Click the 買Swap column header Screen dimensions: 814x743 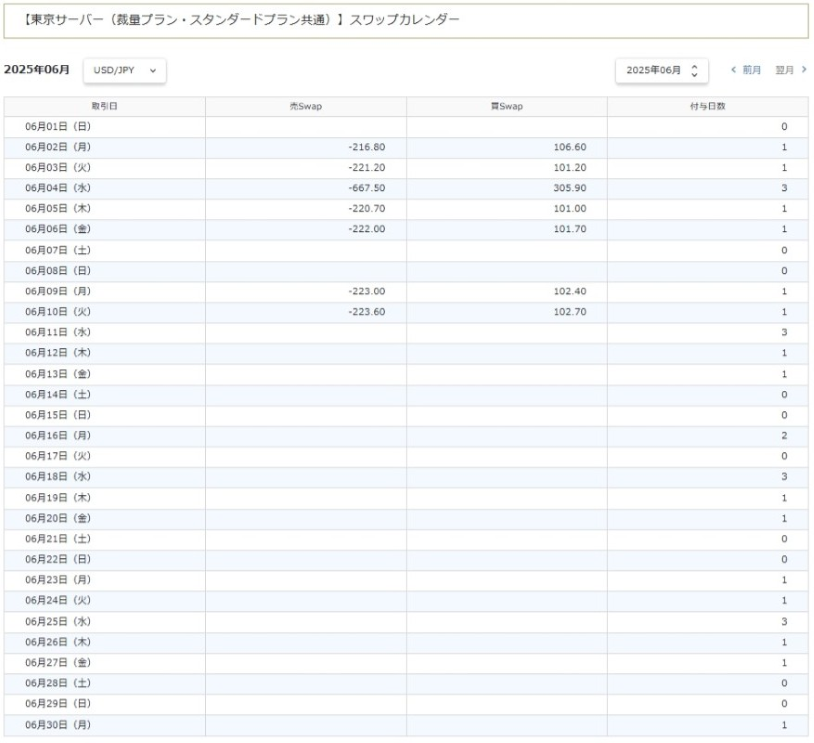507,106
